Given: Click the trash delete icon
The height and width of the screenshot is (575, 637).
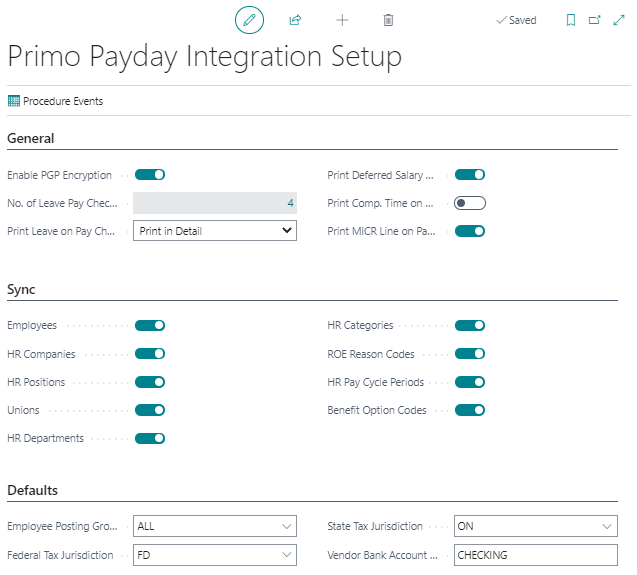Looking at the screenshot, I should [388, 20].
